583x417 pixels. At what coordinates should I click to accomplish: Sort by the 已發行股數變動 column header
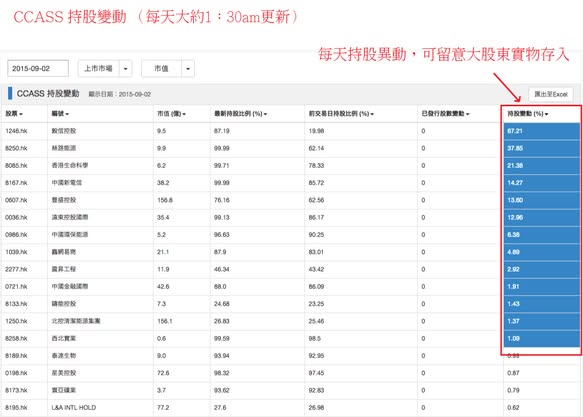(445, 114)
